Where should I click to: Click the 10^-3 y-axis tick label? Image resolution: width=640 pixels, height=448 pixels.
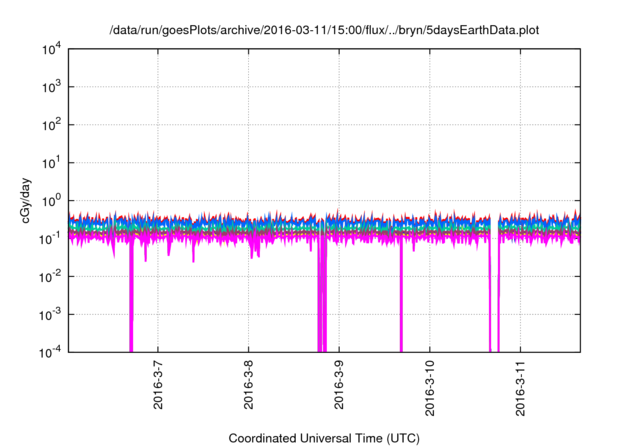click(x=50, y=315)
